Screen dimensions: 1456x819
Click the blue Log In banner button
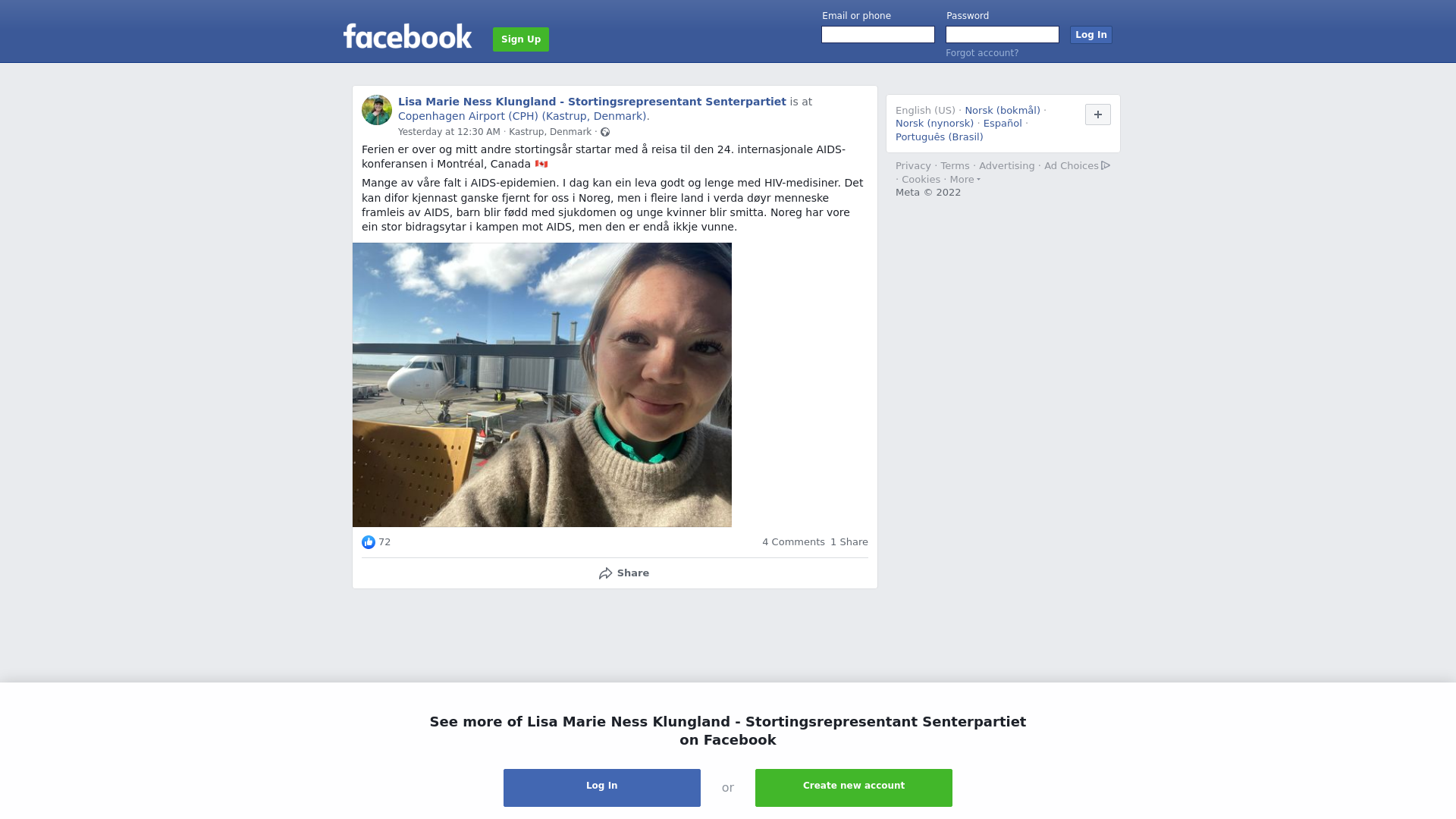602,788
